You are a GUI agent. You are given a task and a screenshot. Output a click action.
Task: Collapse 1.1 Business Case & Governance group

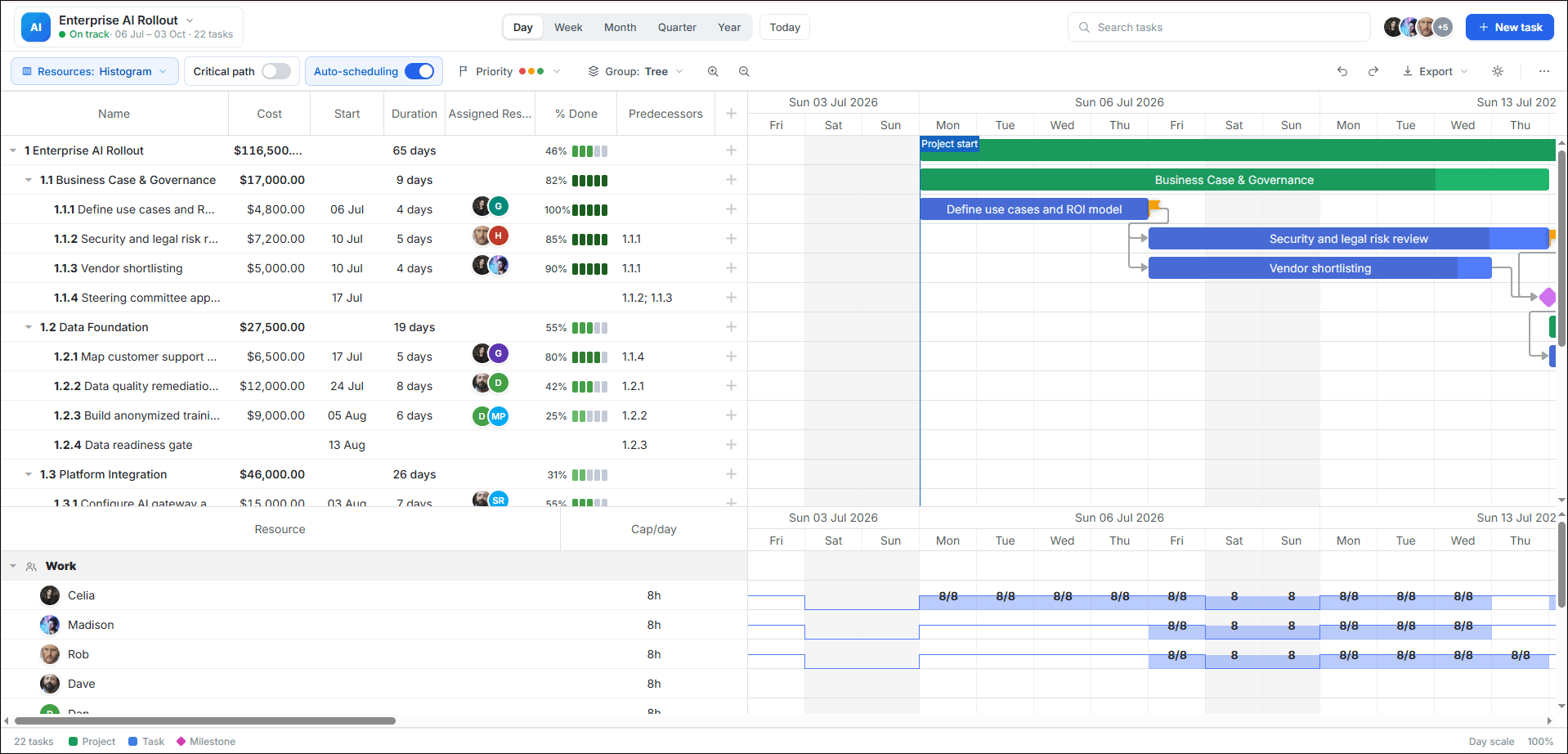(29, 180)
